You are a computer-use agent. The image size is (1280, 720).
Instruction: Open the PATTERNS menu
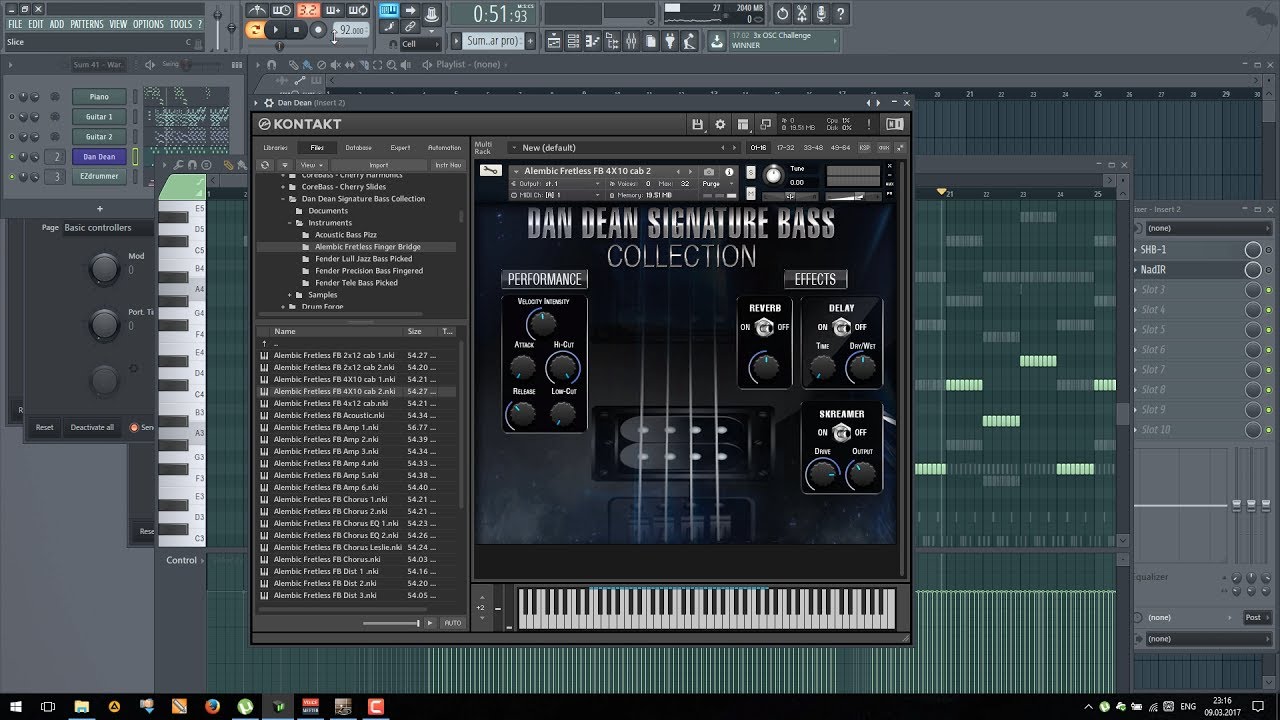tap(87, 24)
